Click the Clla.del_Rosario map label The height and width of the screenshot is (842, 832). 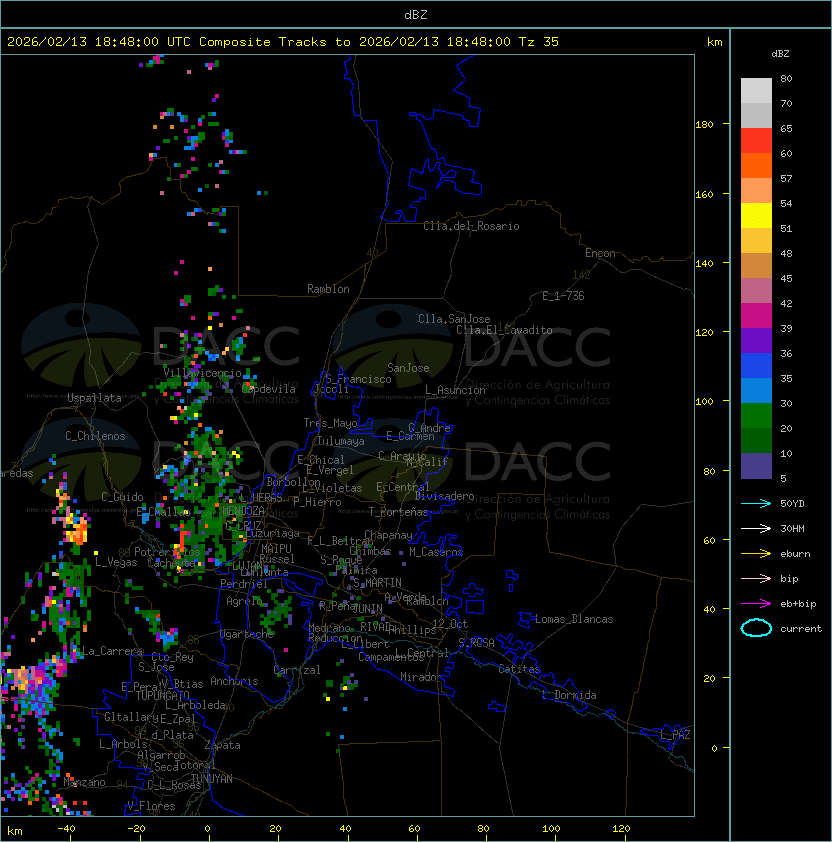[x=471, y=226]
